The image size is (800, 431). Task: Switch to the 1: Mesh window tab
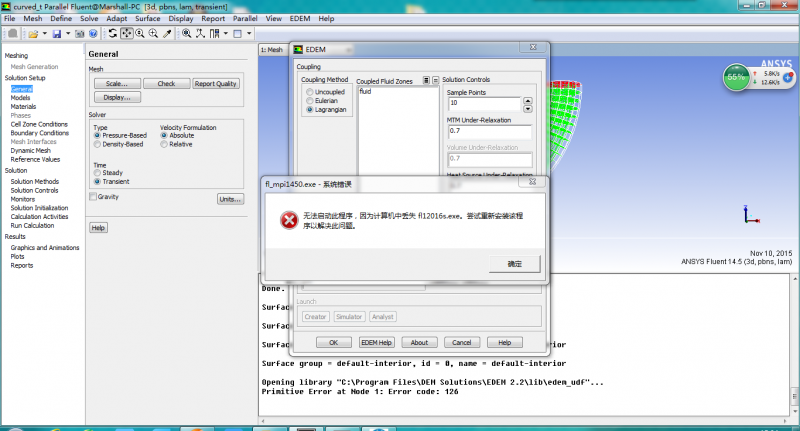pyautogui.click(x=271, y=49)
